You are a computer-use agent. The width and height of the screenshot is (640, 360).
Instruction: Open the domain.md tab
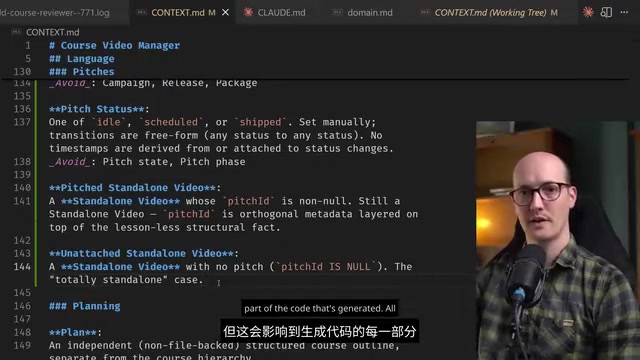coord(370,13)
